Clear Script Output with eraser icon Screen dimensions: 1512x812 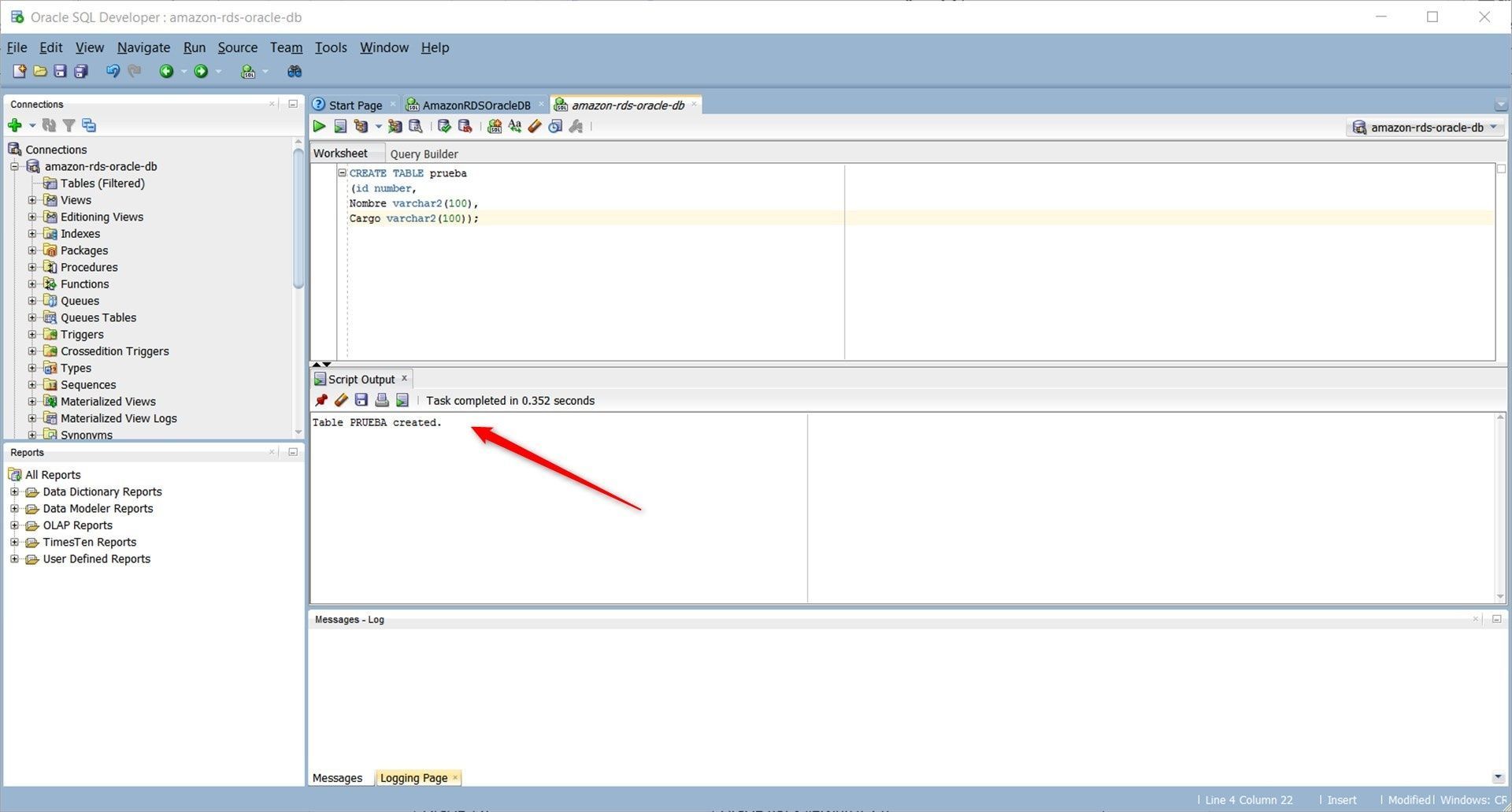pyautogui.click(x=341, y=400)
